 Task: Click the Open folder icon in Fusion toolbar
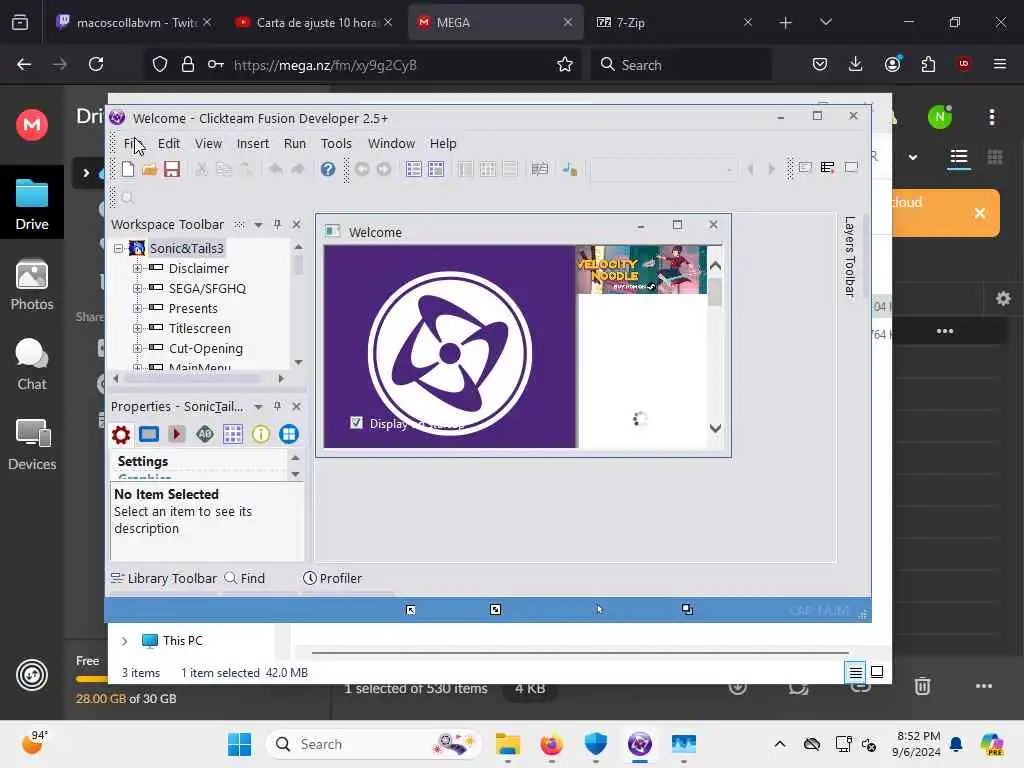[150, 169]
